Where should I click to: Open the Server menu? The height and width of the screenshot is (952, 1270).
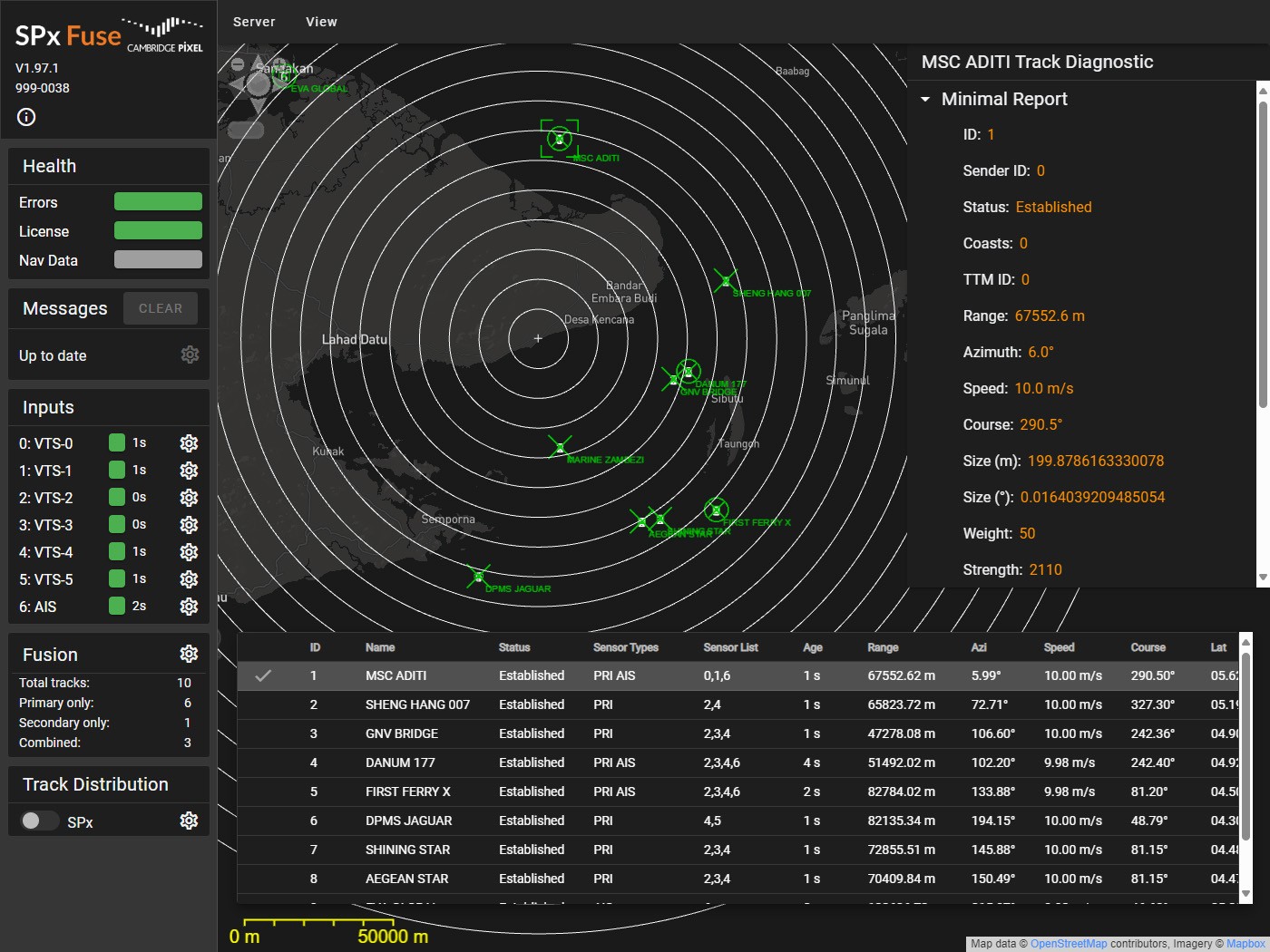[x=254, y=22]
